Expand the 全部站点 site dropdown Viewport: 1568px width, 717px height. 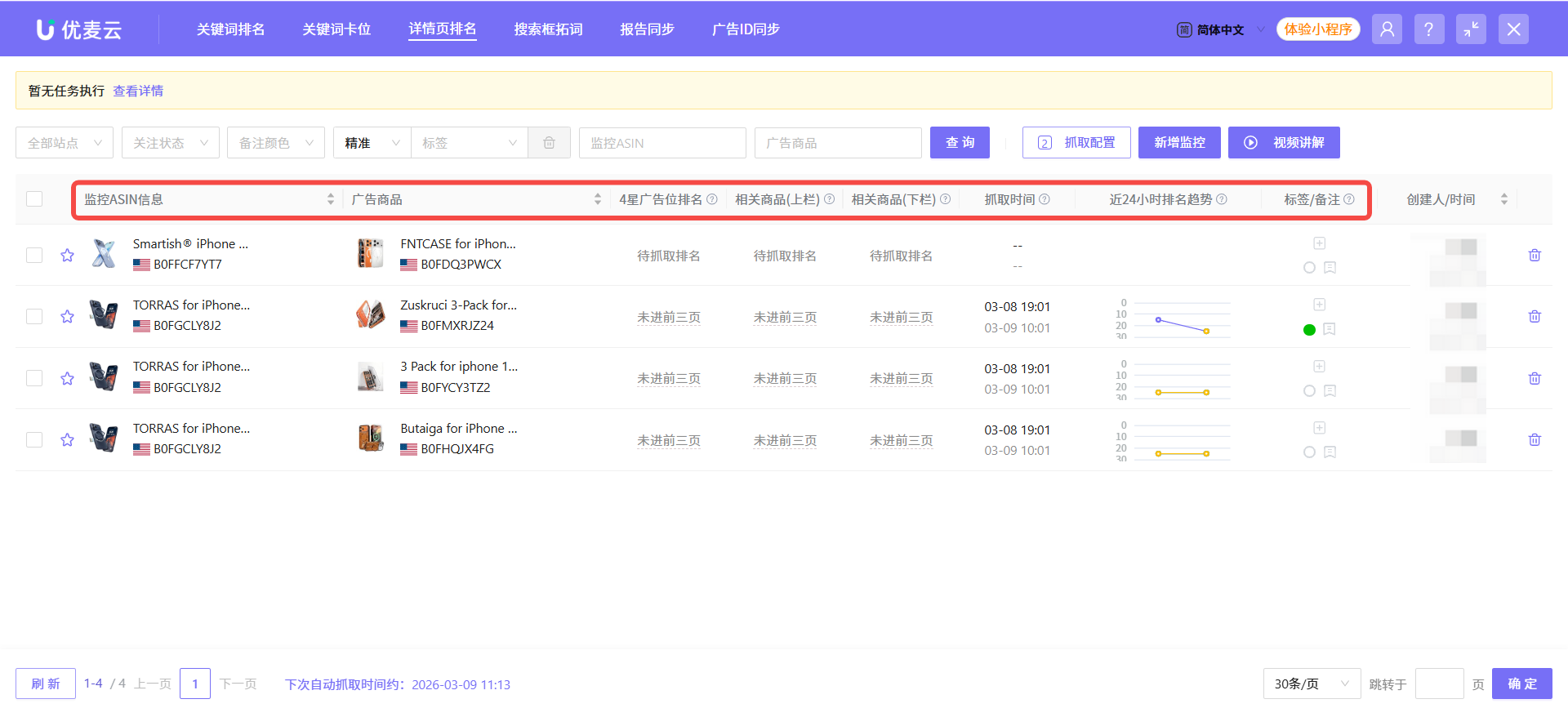pos(65,143)
